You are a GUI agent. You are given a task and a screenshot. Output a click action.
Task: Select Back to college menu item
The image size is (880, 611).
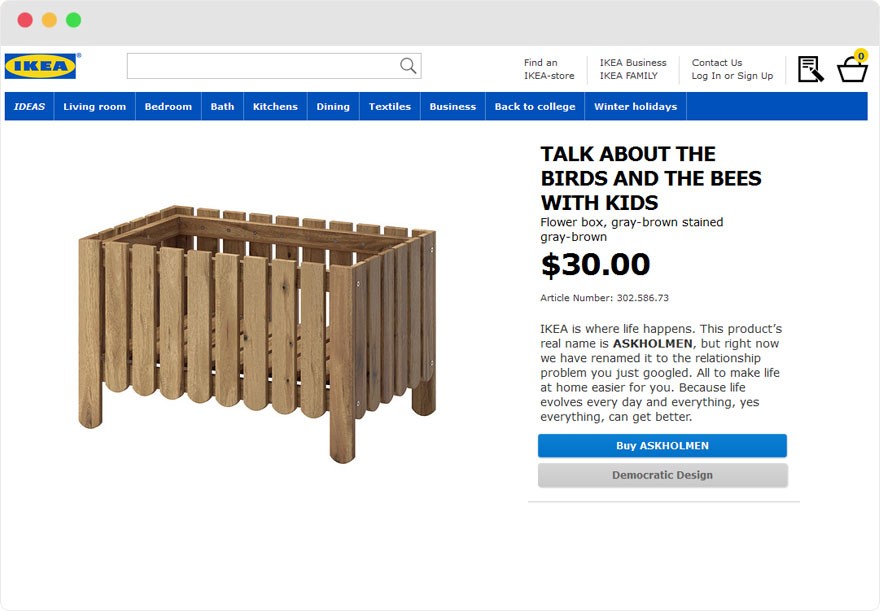pyautogui.click(x=535, y=107)
